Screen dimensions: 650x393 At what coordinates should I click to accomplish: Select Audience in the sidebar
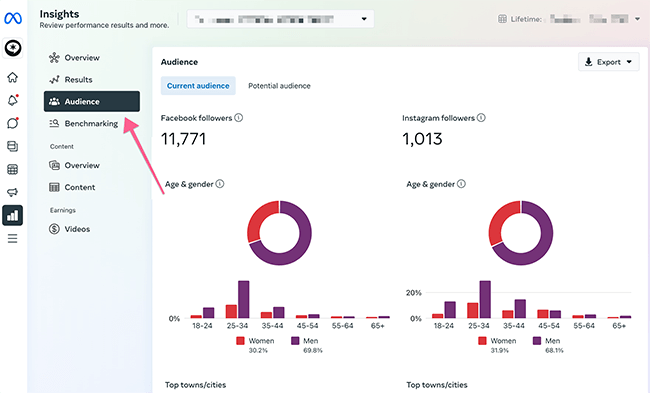[92, 102]
